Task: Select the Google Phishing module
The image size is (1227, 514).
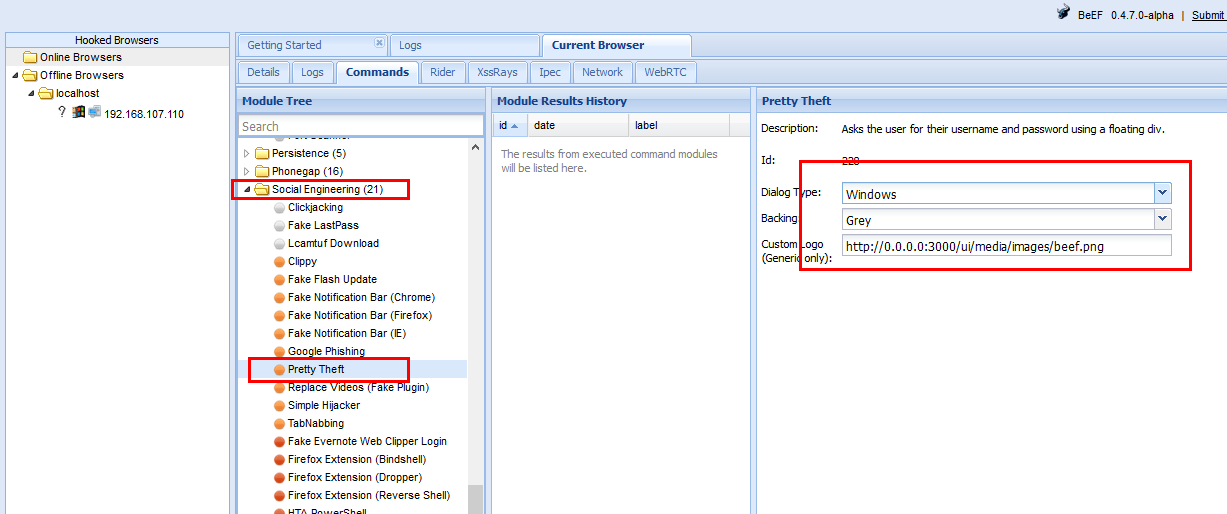Action: 326,351
